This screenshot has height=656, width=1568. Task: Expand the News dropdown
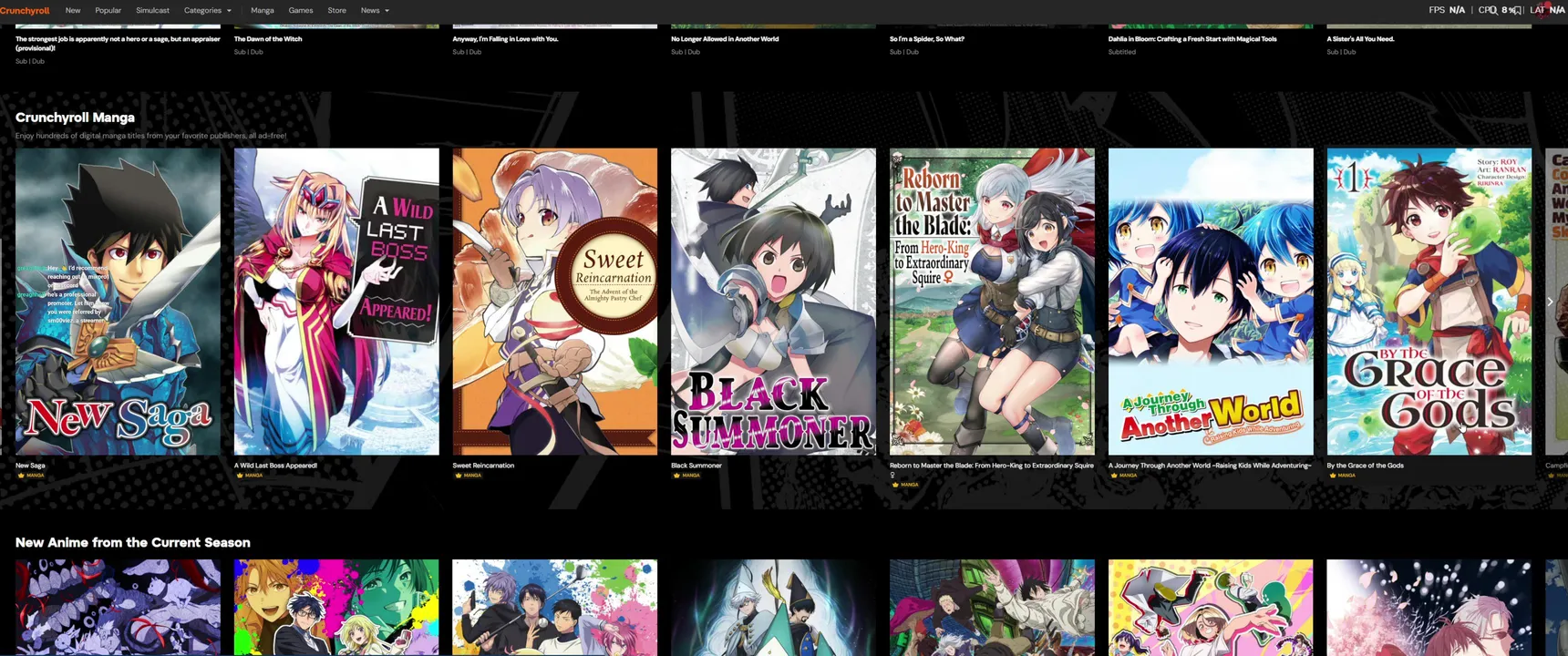click(375, 10)
